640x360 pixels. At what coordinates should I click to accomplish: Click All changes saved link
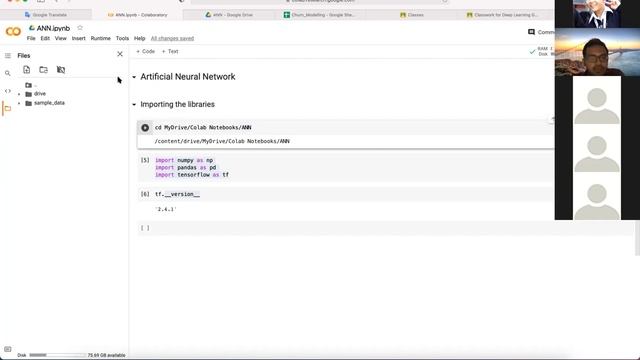click(x=172, y=38)
